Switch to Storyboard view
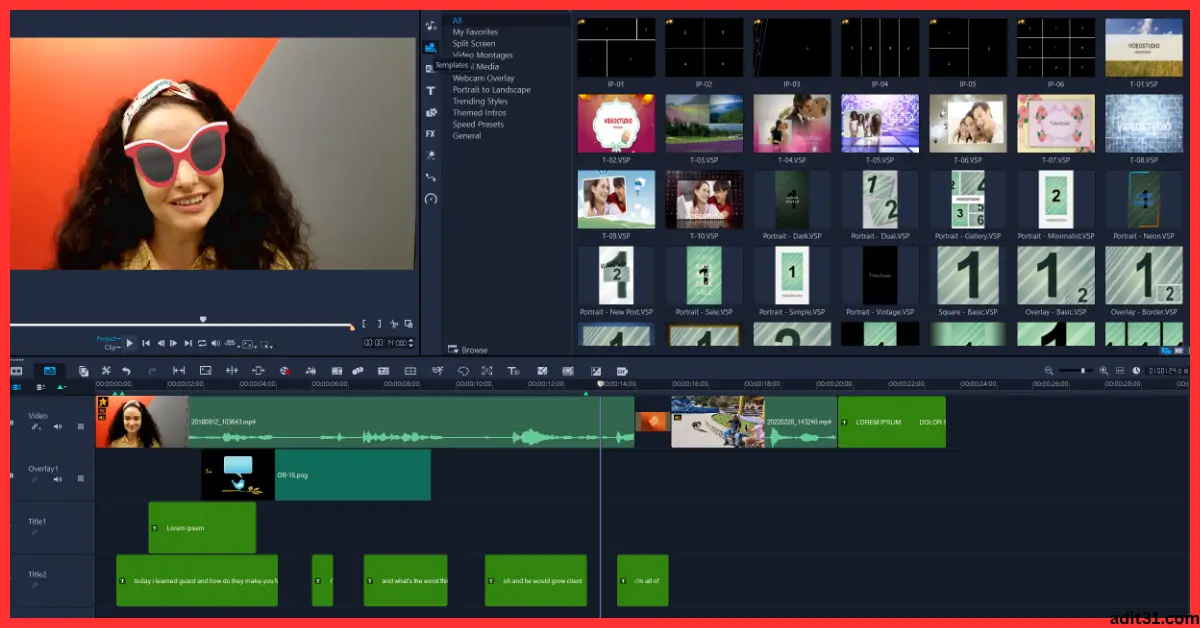Image resolution: width=1200 pixels, height=628 pixels. pos(17,371)
